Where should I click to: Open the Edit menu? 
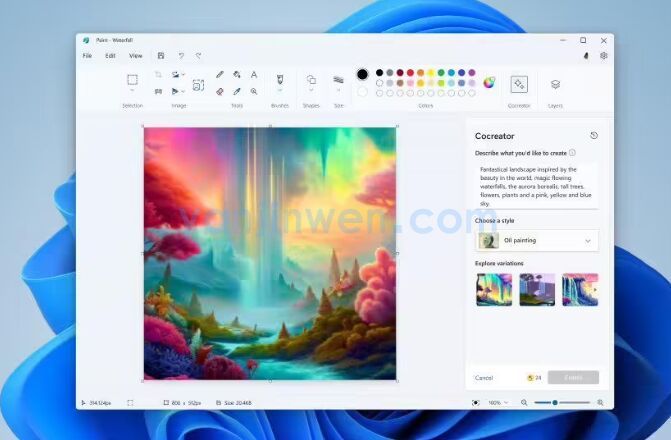pyautogui.click(x=110, y=56)
